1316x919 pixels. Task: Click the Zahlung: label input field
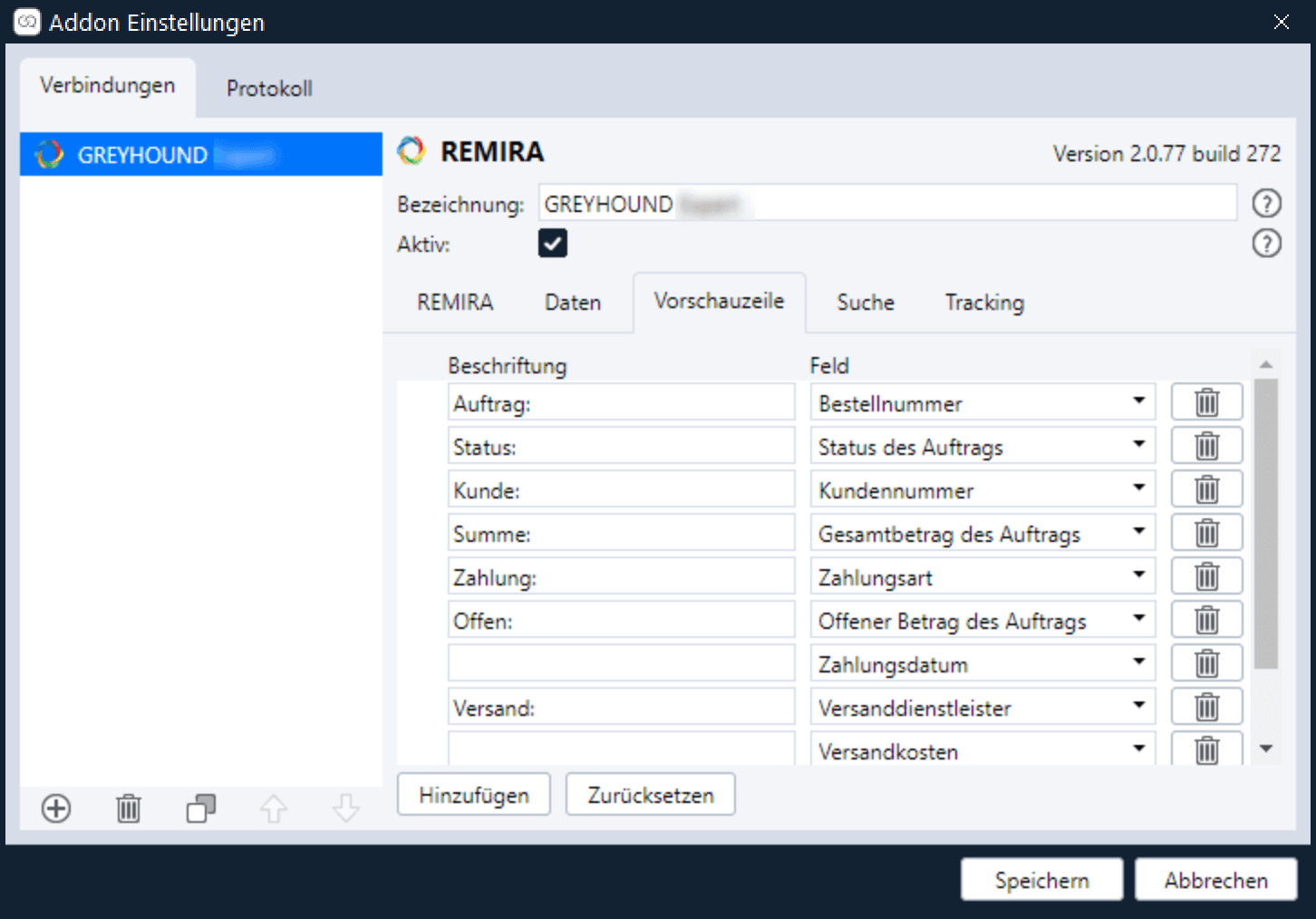tap(621, 576)
